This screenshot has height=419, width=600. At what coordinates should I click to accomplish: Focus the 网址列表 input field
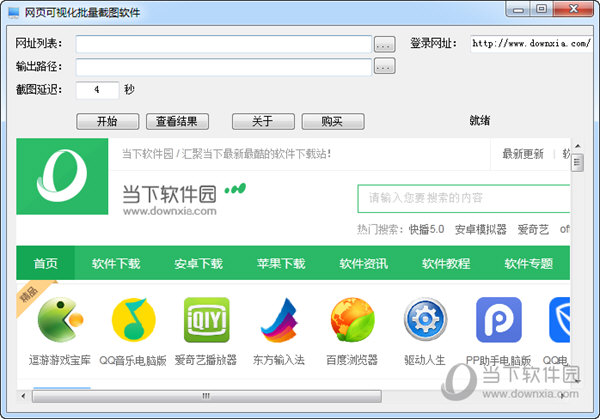point(223,44)
